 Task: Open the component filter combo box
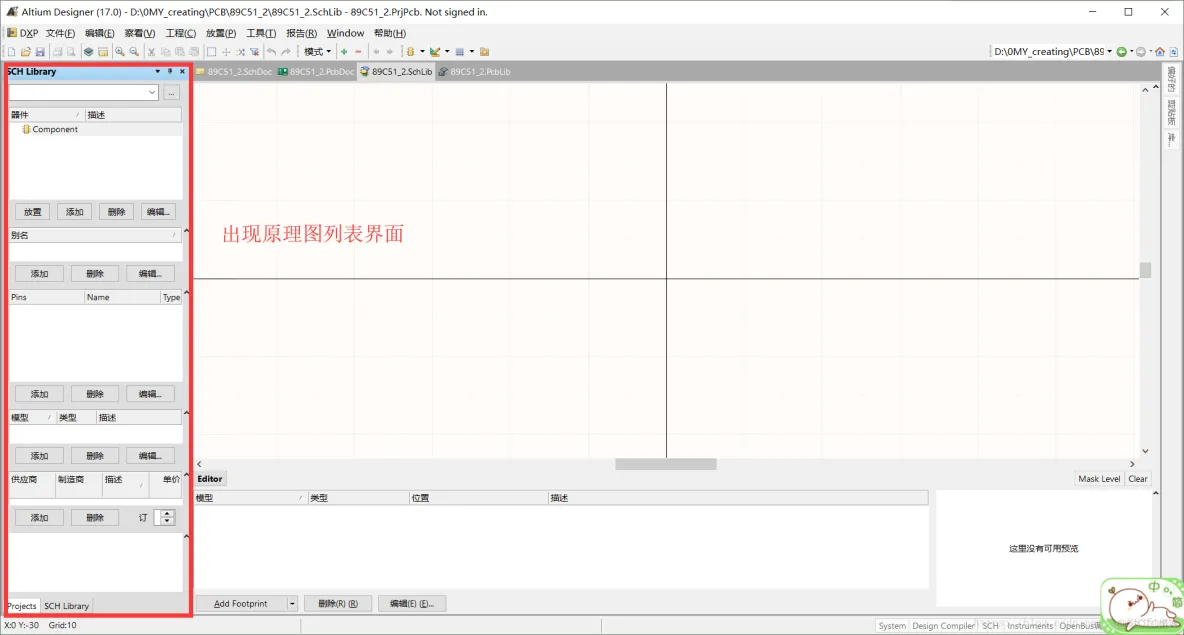pyautogui.click(x=83, y=93)
